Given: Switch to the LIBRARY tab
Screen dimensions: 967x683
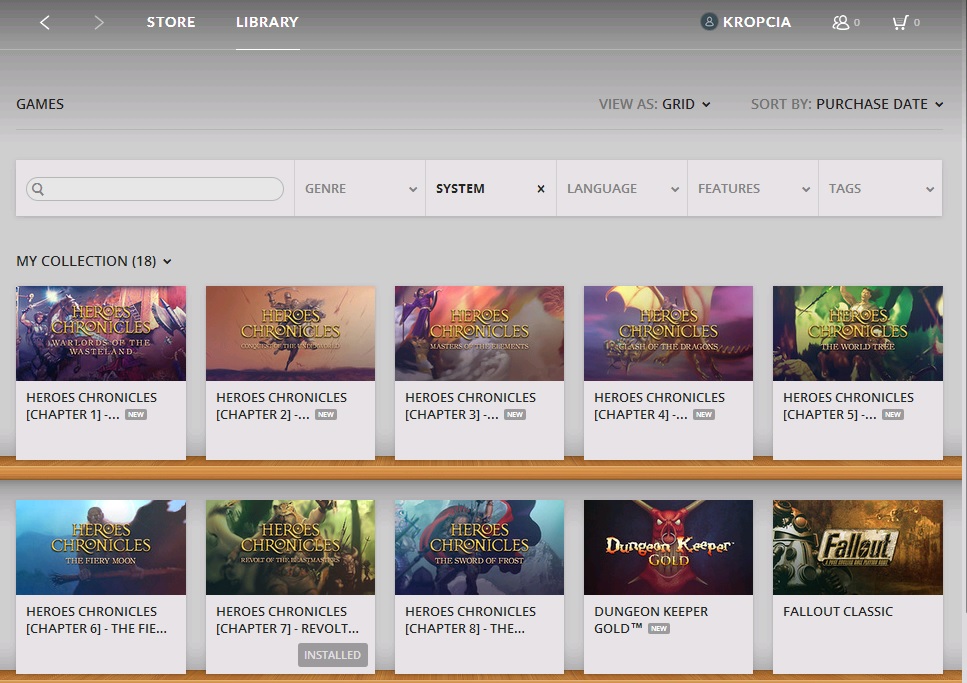Looking at the screenshot, I should pyautogui.click(x=267, y=22).
